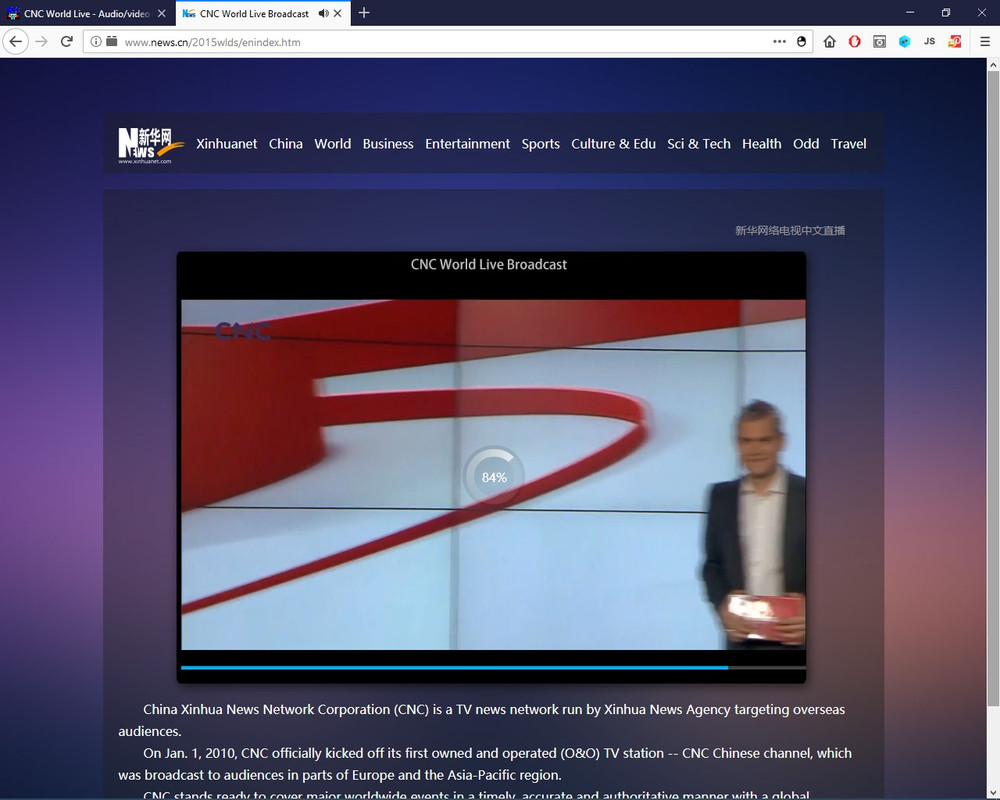This screenshot has height=800, width=1000.
Task: Open page actions three-dots menu
Action: [x=779, y=42]
